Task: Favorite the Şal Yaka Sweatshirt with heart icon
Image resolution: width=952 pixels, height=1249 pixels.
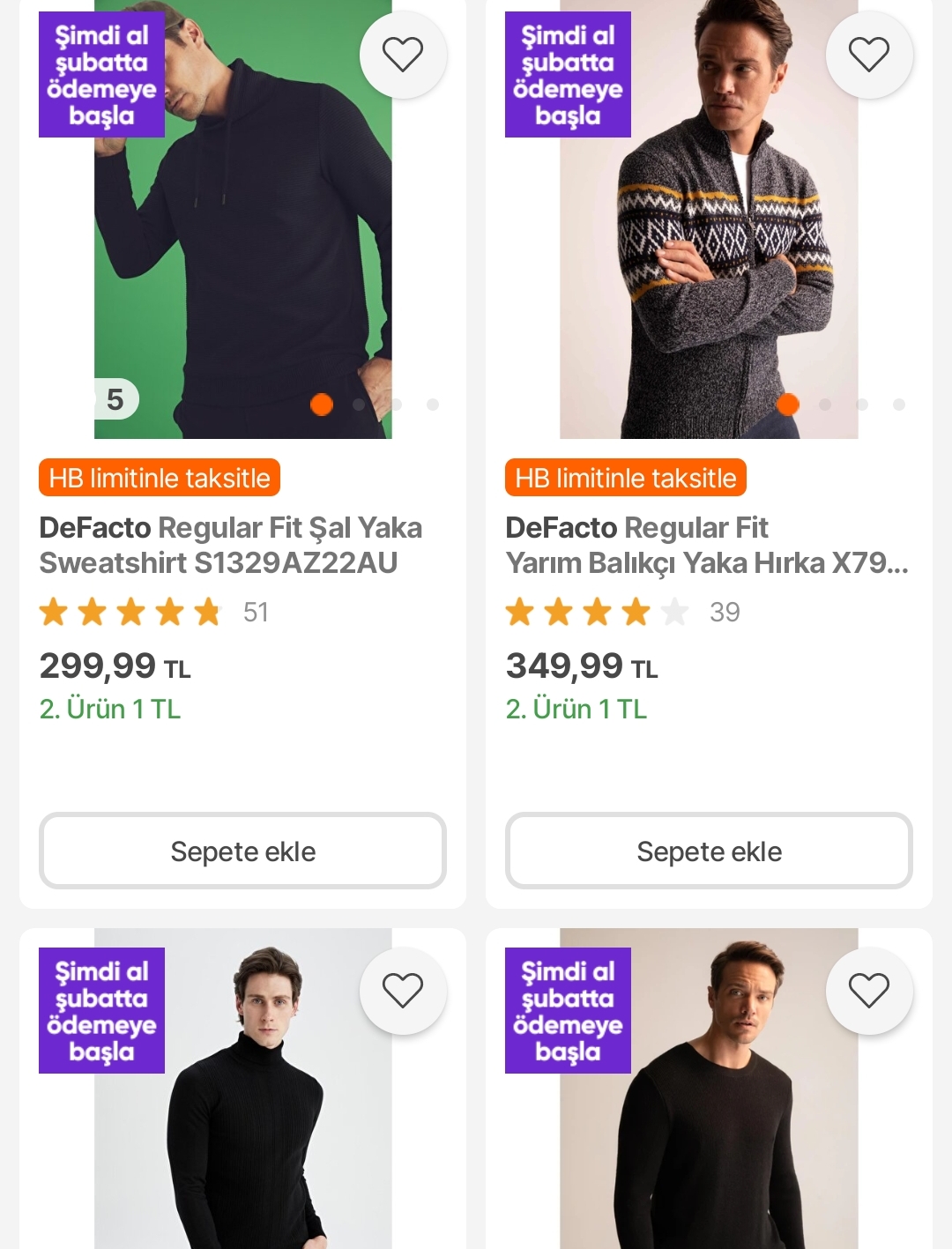Action: pos(403,55)
